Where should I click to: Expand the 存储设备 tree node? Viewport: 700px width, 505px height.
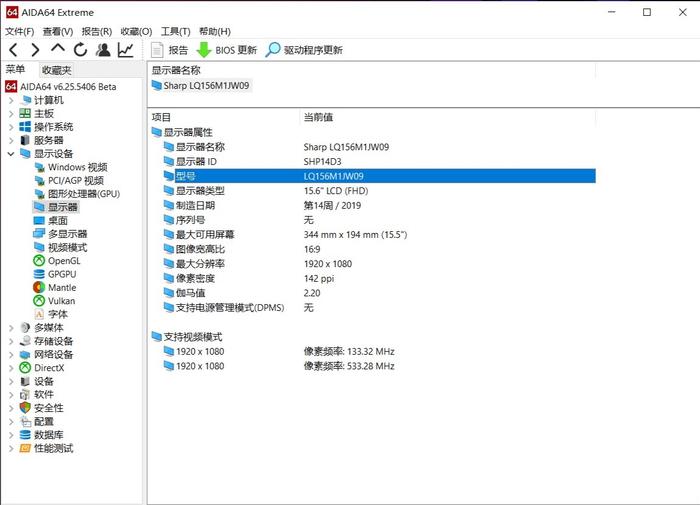pos(11,341)
